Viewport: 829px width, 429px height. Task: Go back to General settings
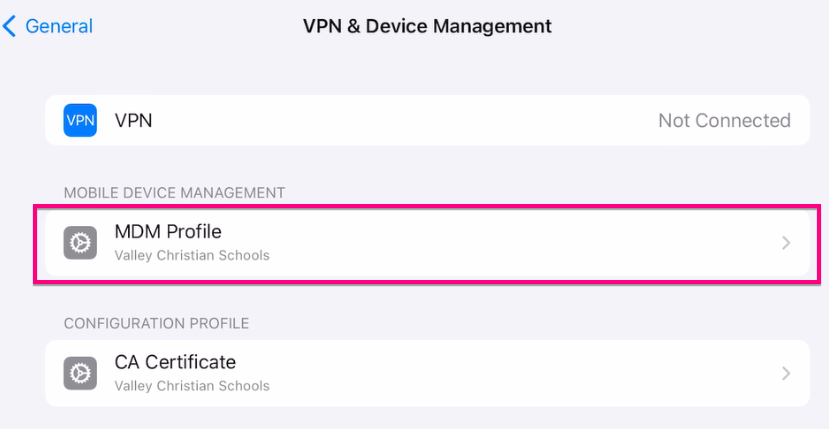pyautogui.click(x=58, y=26)
